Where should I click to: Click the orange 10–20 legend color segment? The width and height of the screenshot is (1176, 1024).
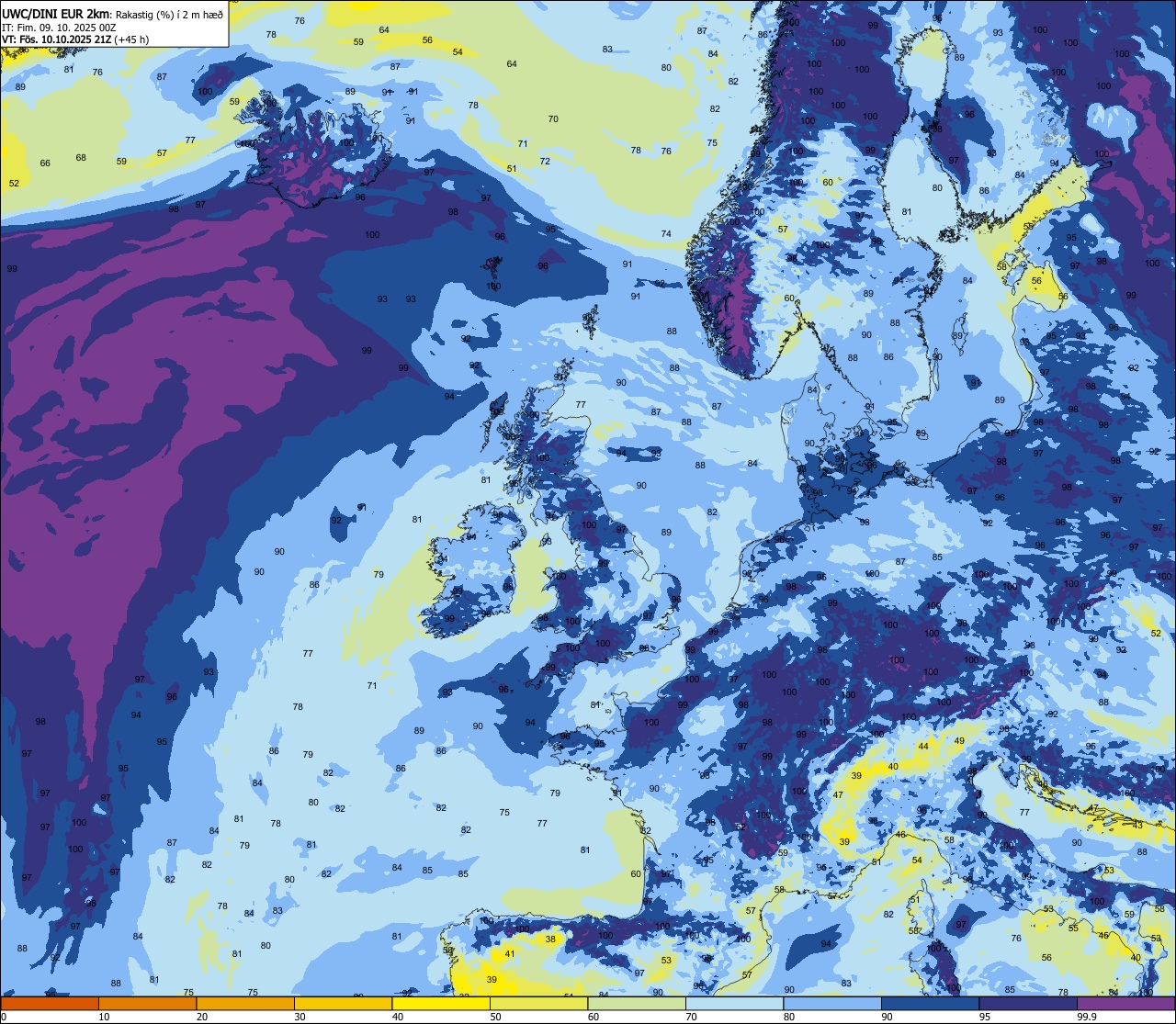147,1003
